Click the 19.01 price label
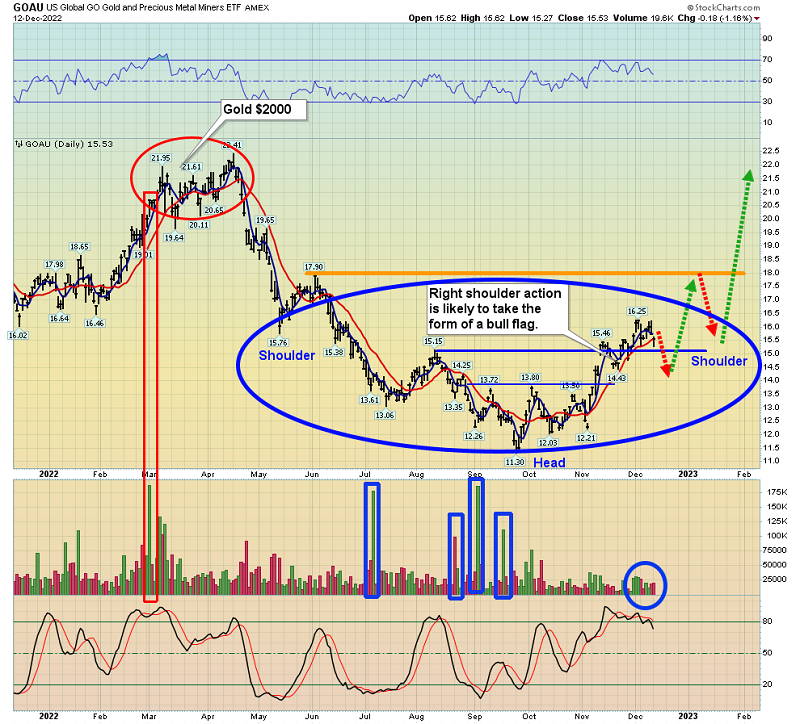800x724 pixels. (143, 255)
